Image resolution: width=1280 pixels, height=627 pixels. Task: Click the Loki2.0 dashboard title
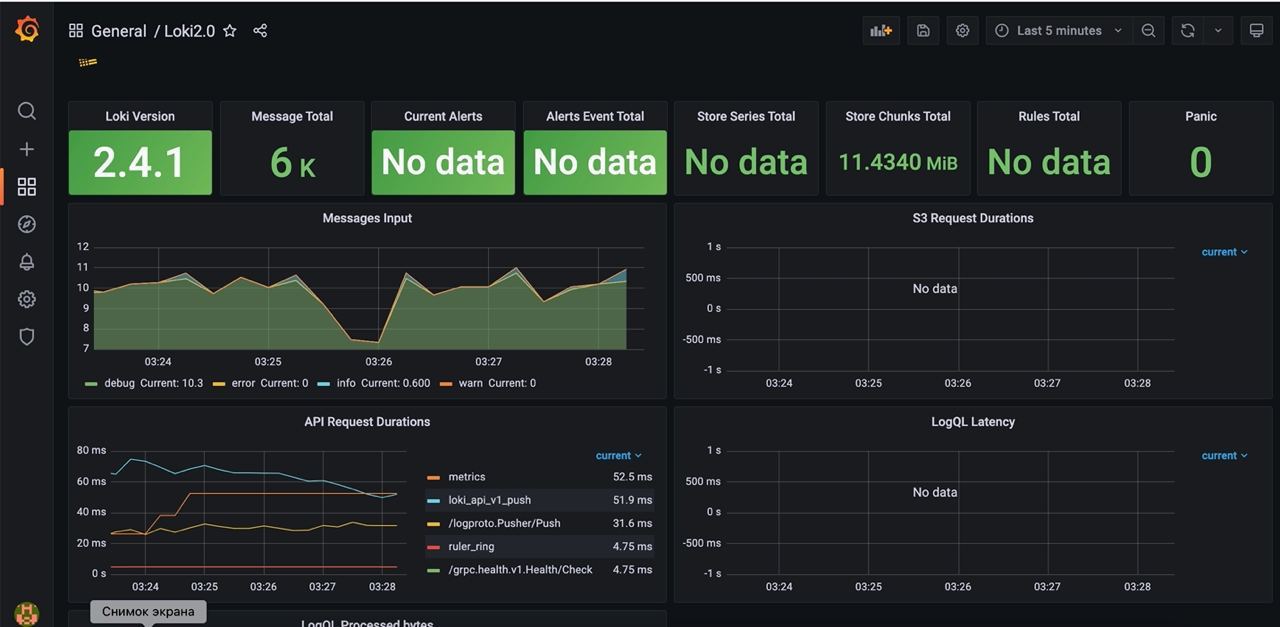(190, 31)
